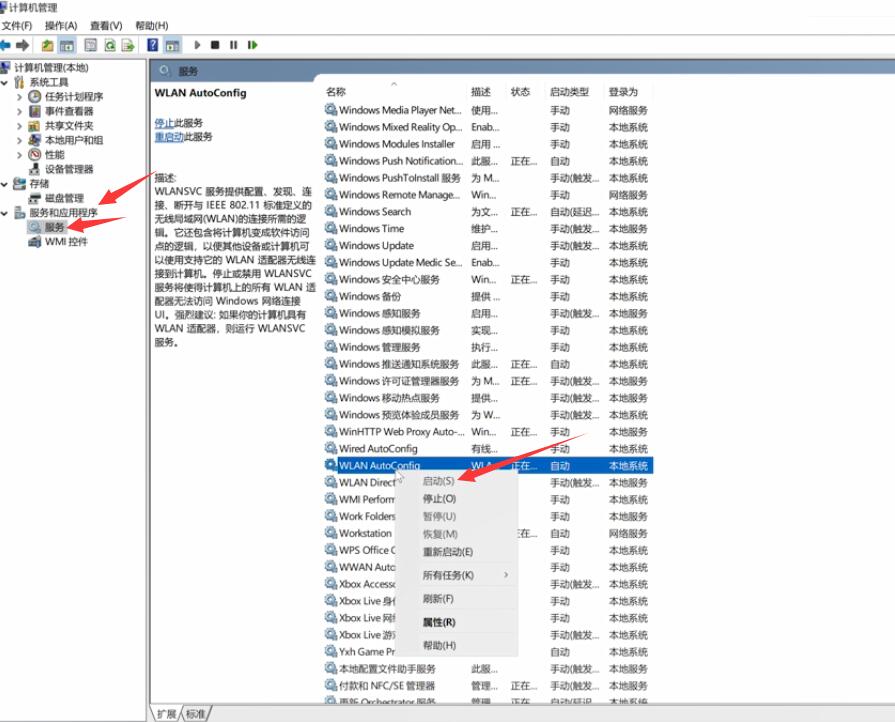Sort by the 登录为 column header
895x722 pixels.
623,91
